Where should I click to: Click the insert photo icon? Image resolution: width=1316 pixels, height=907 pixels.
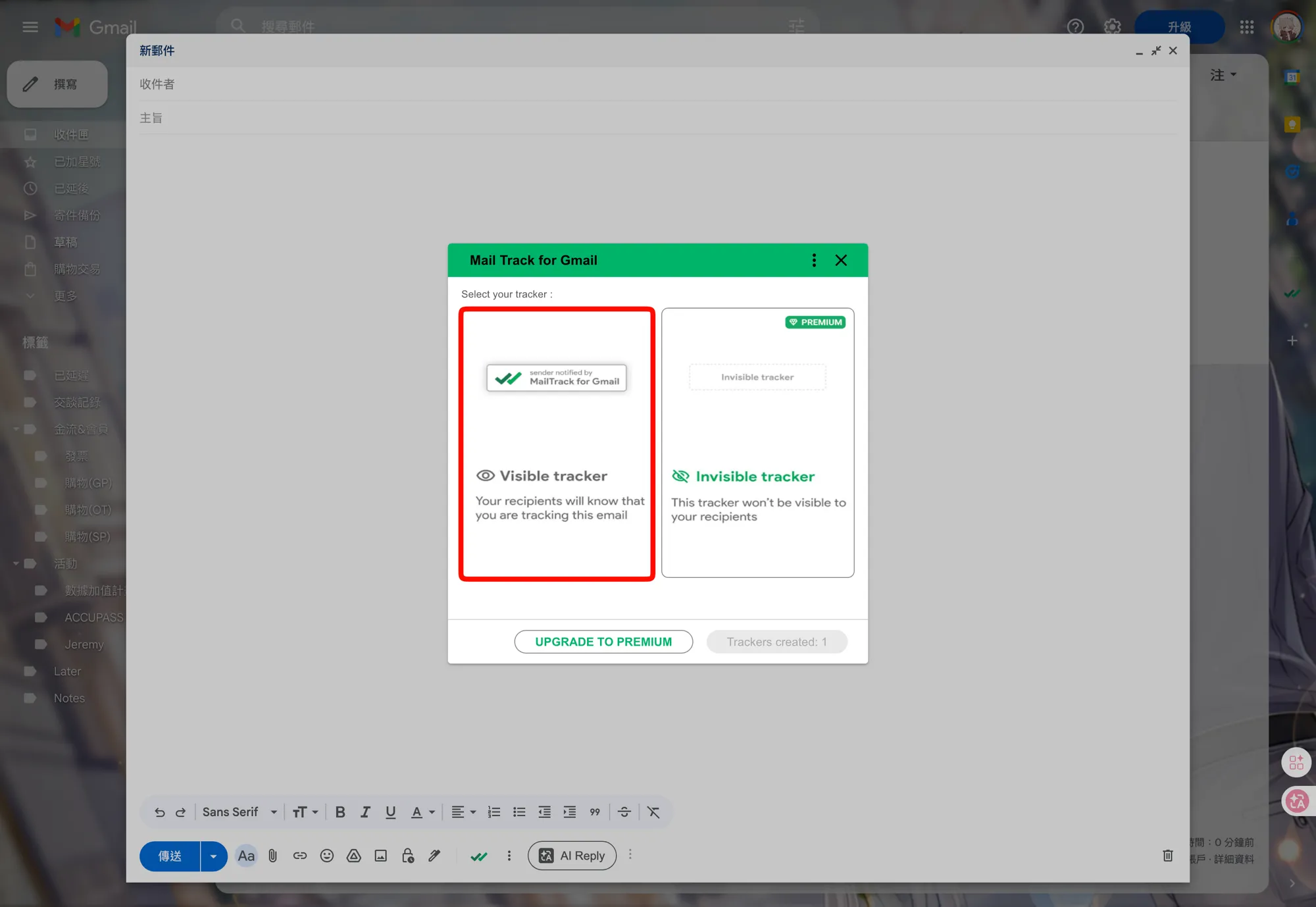[381, 856]
